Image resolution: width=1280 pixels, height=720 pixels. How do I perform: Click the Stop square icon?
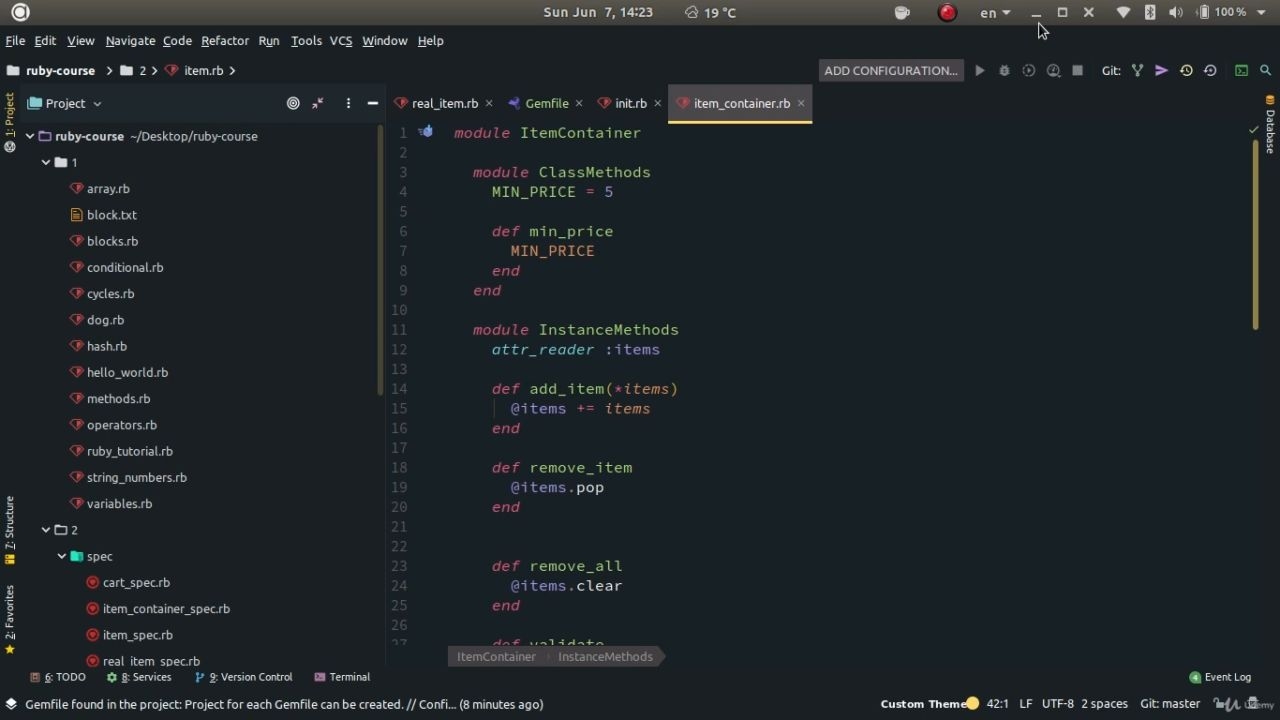point(1077,71)
